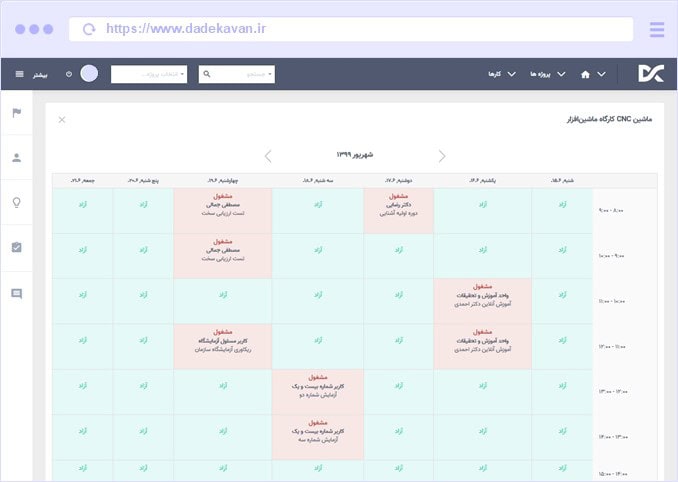The image size is (678, 482).
Task: Go to previous month with left chevron
Action: coord(268,156)
